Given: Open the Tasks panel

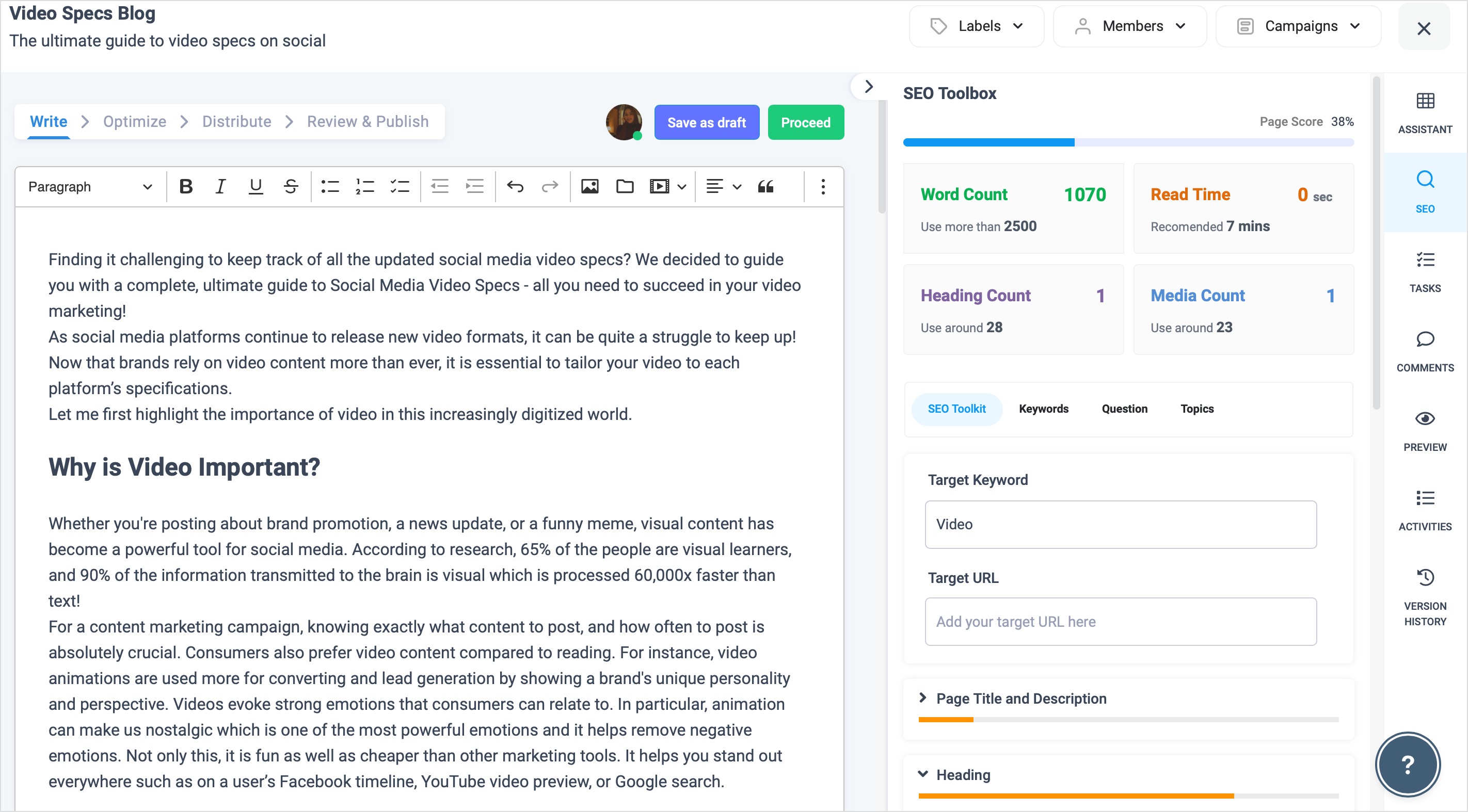Looking at the screenshot, I should (1425, 272).
